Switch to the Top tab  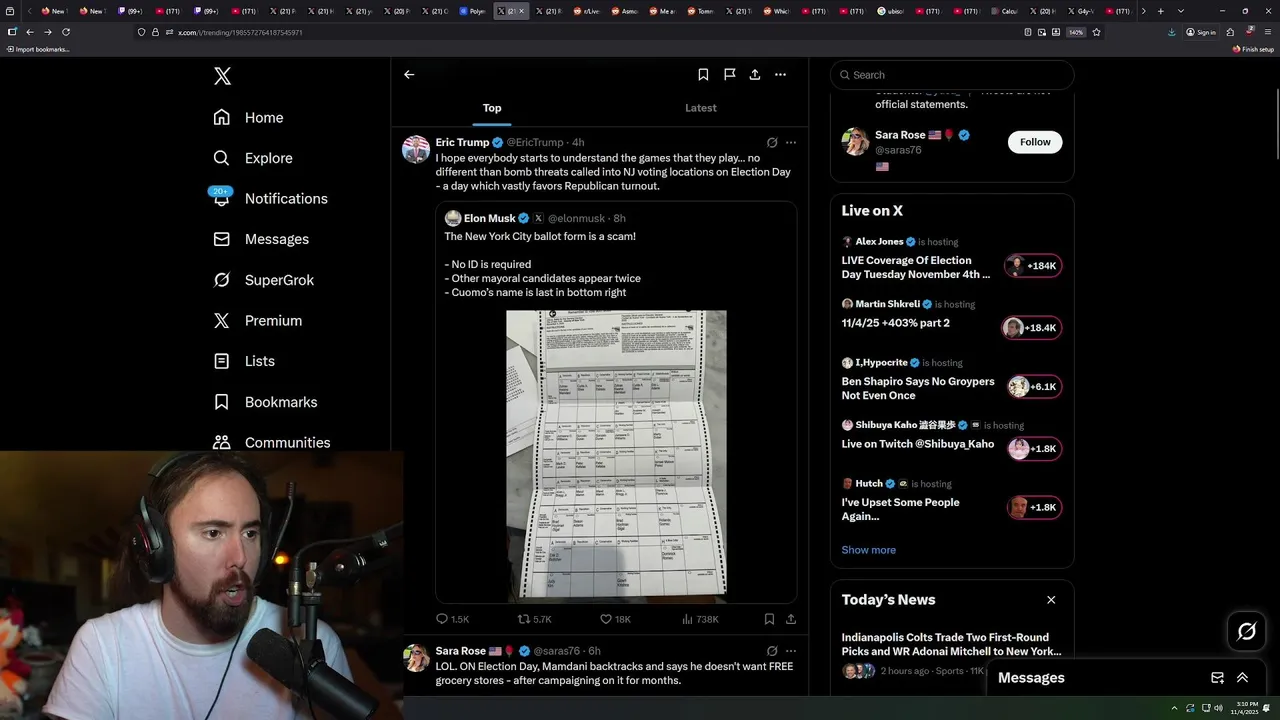(x=492, y=108)
